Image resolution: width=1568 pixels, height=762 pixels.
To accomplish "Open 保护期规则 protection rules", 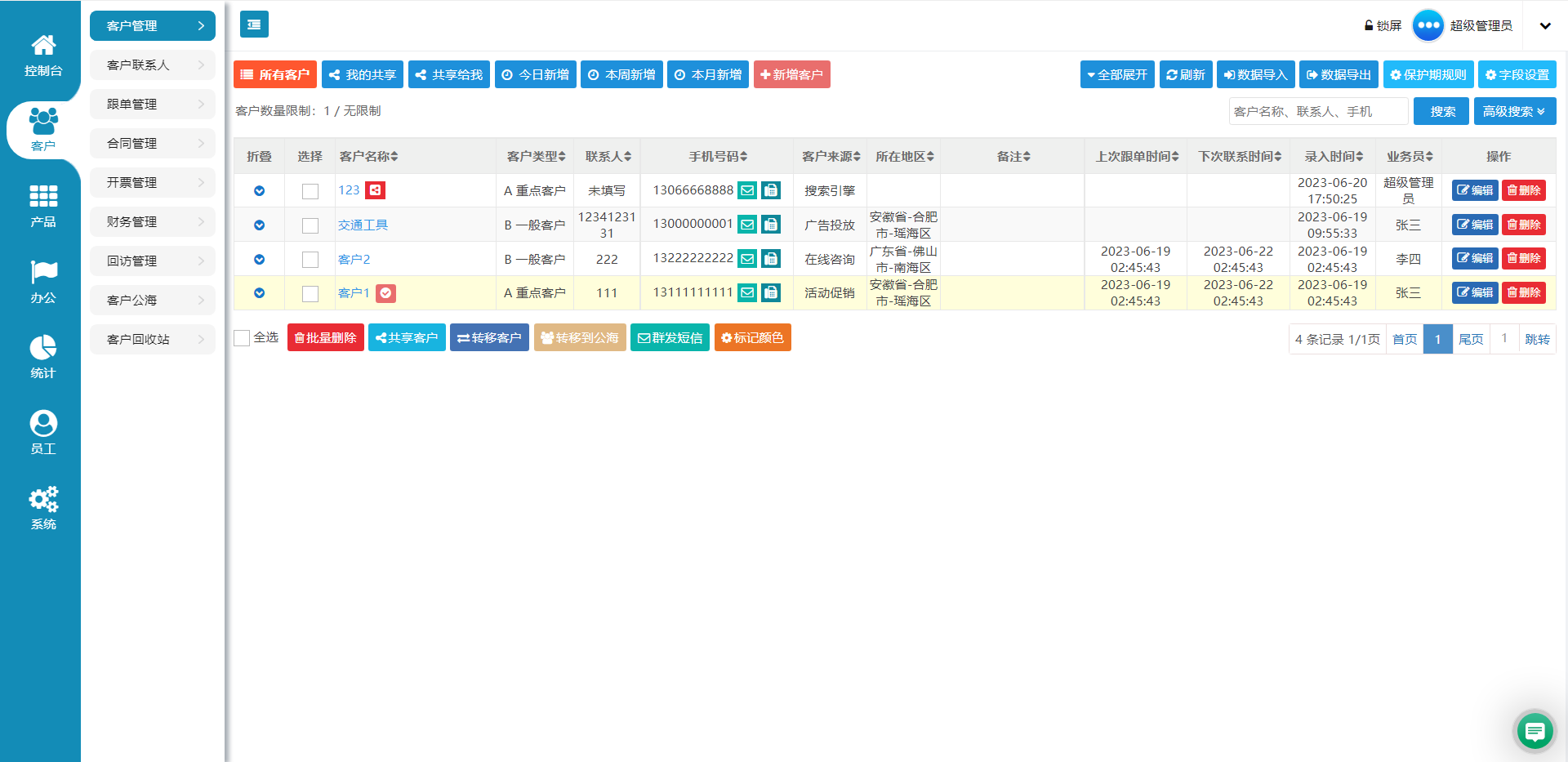I will tap(1428, 74).
